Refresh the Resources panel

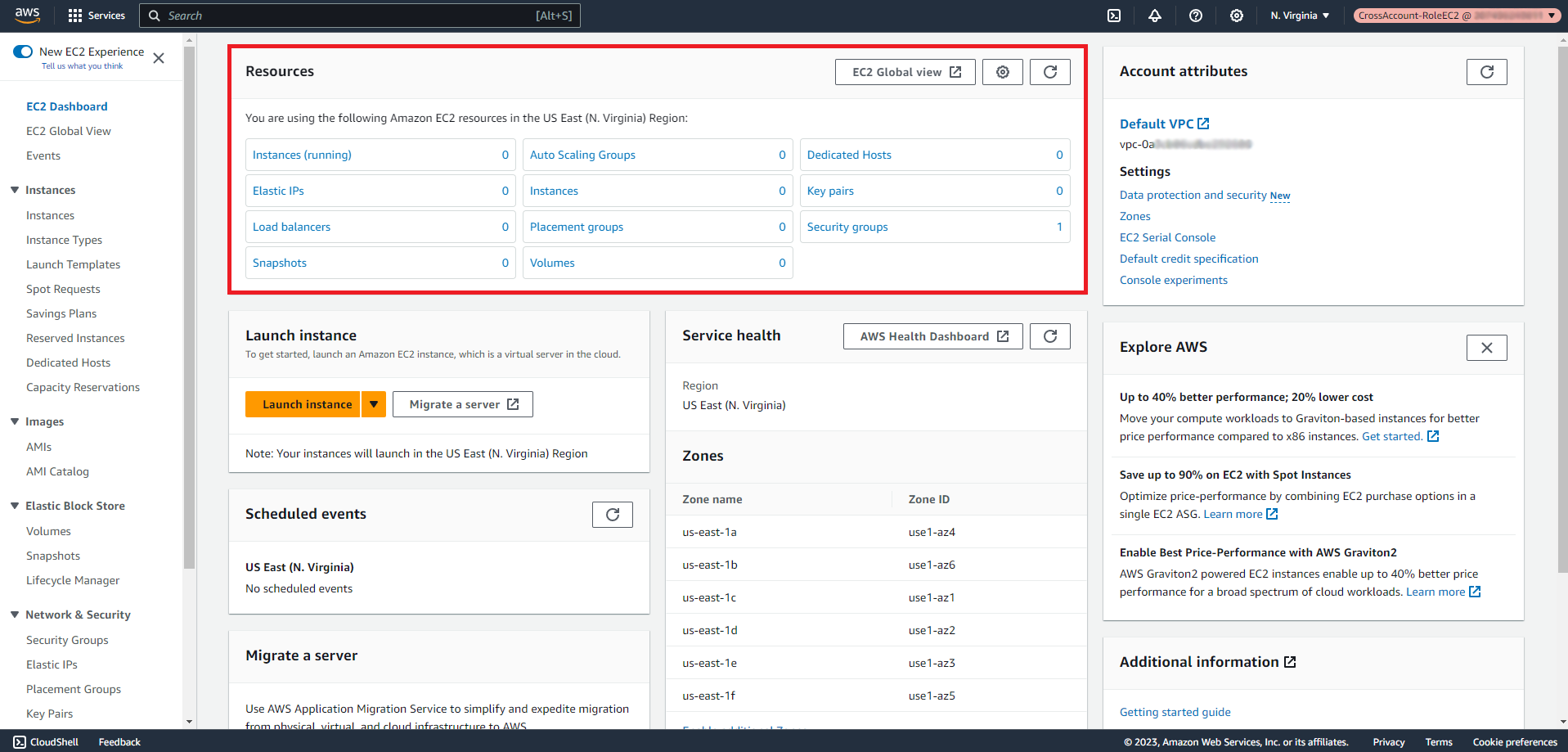1049,72
